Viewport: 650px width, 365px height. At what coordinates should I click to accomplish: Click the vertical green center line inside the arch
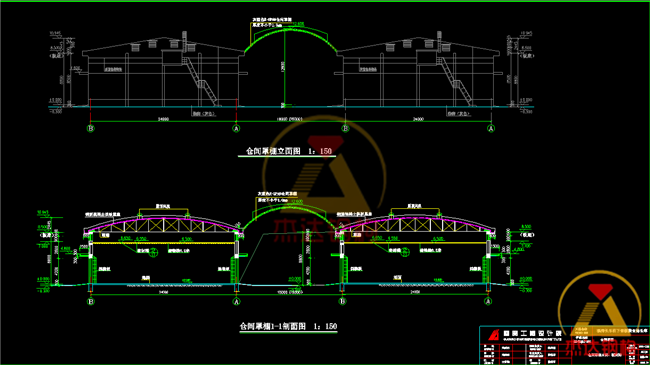[x=284, y=68]
